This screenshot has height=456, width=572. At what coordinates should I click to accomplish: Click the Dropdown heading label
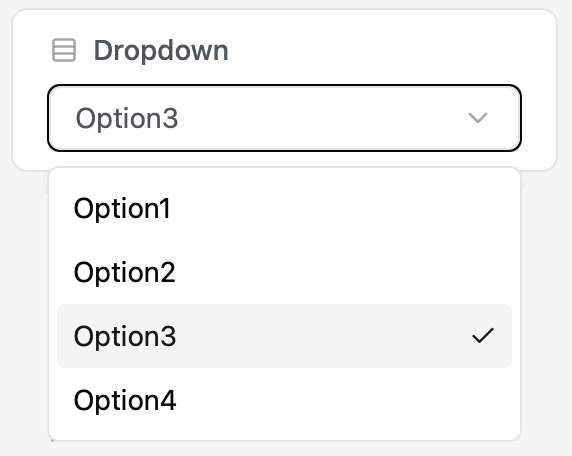click(161, 51)
